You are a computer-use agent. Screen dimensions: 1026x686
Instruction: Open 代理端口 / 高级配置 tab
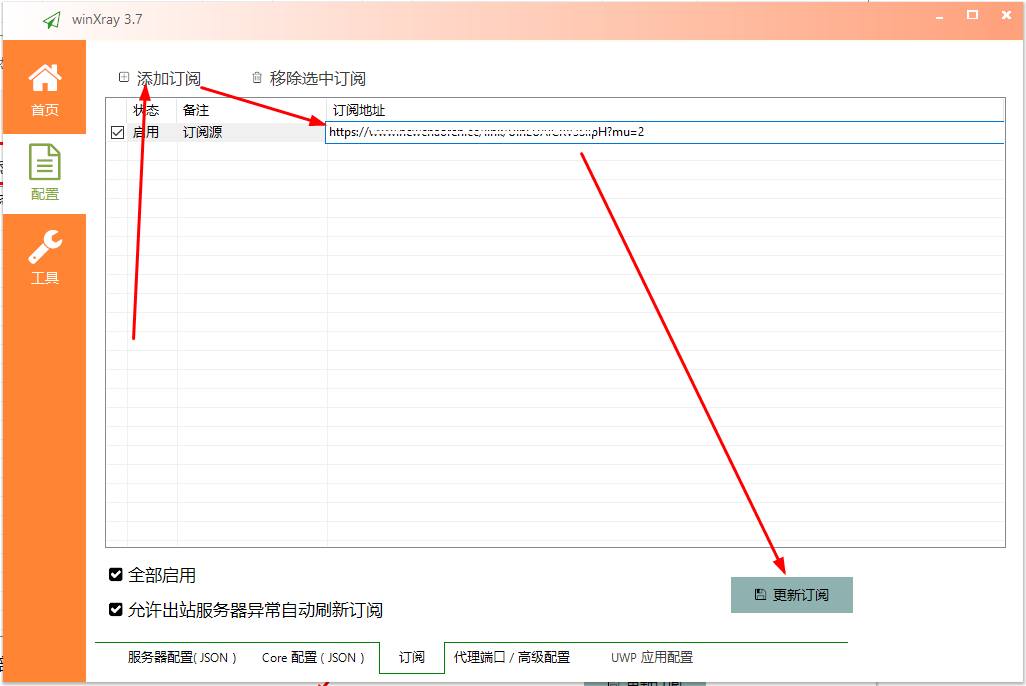tap(511, 657)
